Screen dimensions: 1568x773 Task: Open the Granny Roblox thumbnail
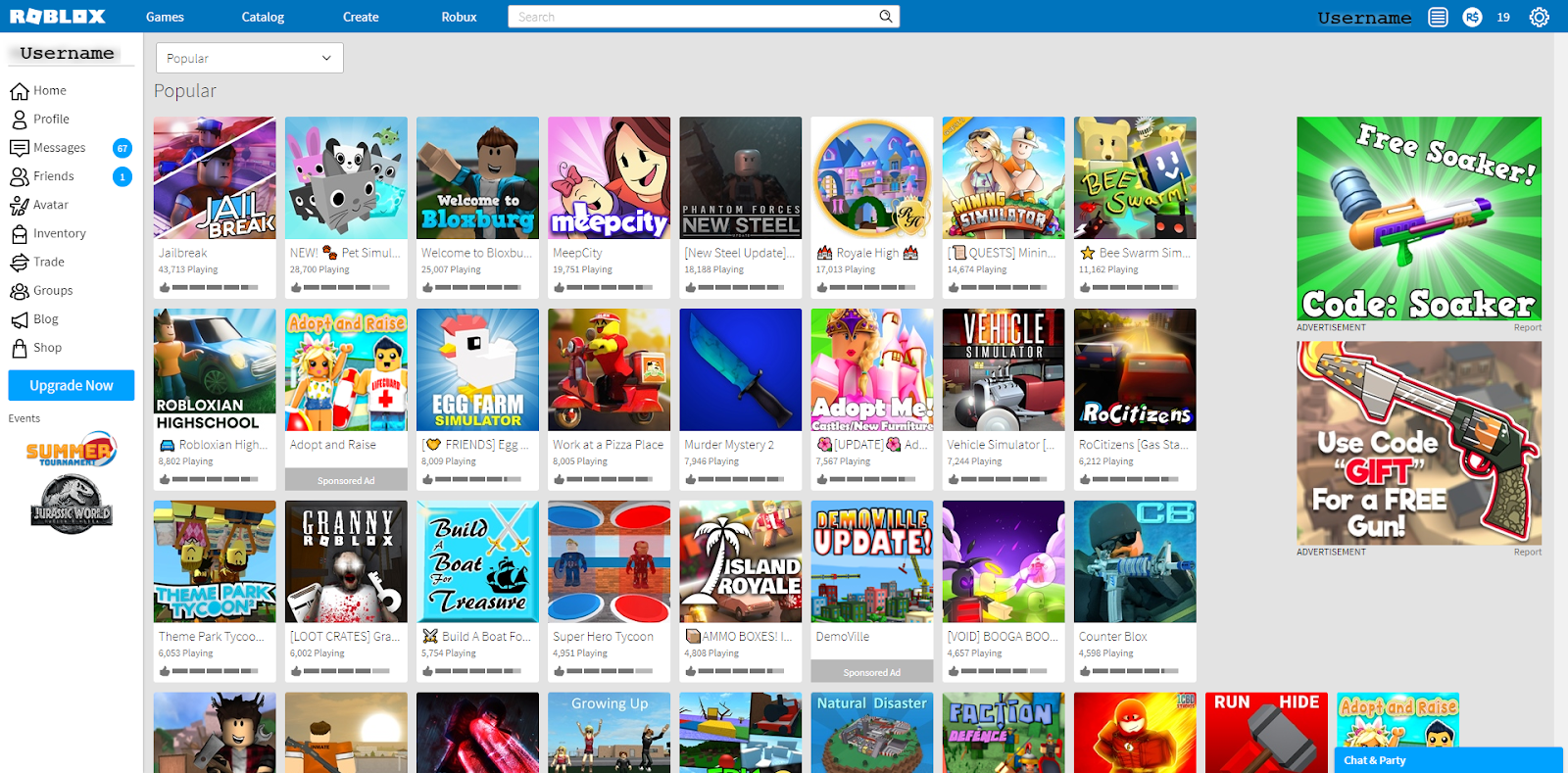(346, 562)
